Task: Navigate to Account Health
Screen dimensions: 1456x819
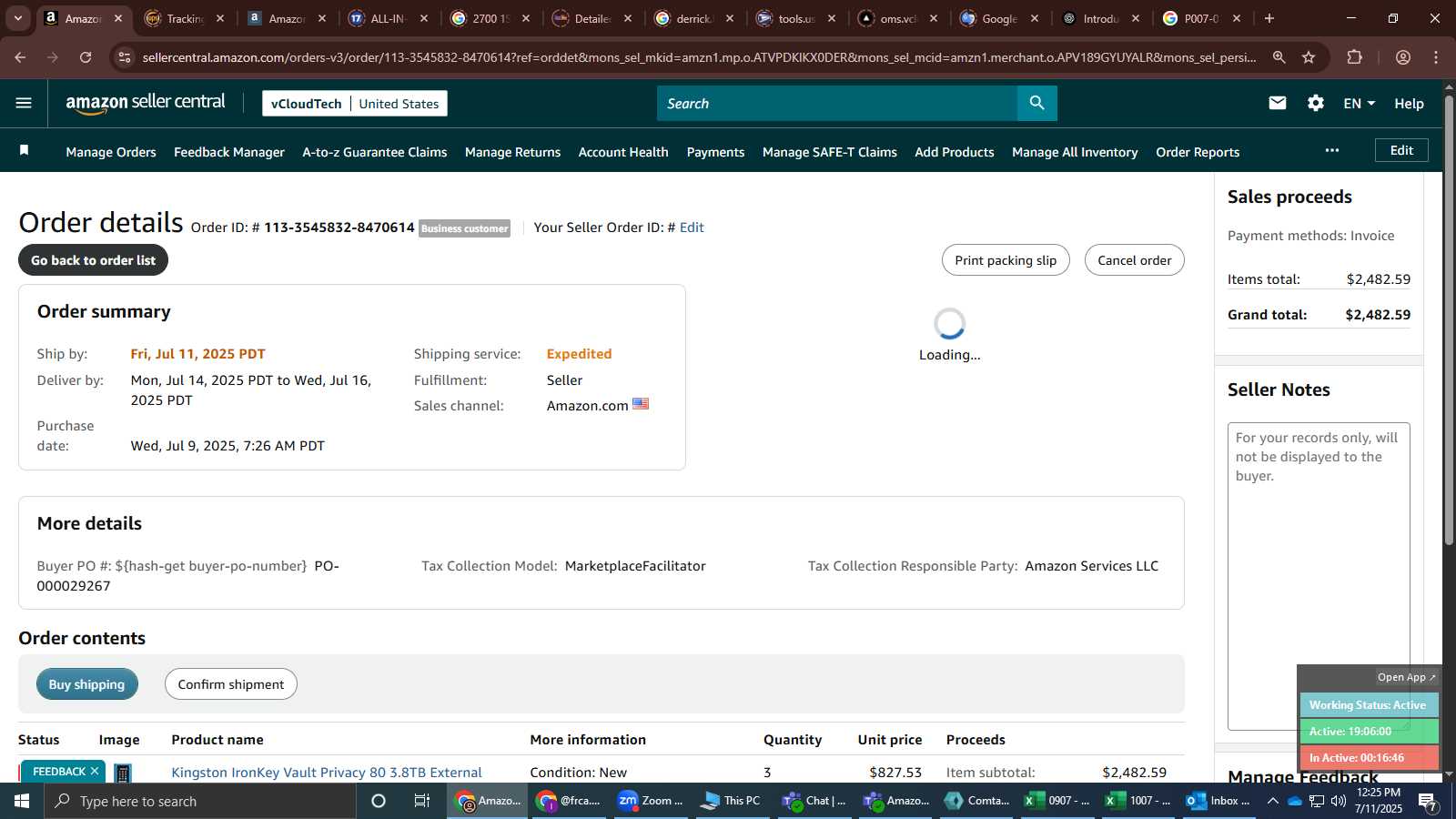Action: point(623,152)
